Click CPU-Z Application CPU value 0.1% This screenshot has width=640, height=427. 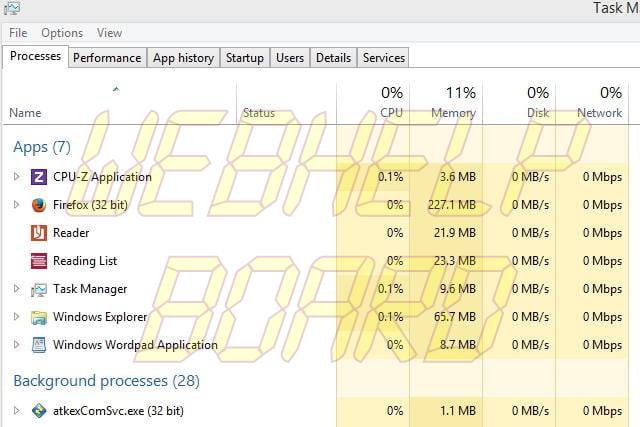click(x=391, y=177)
